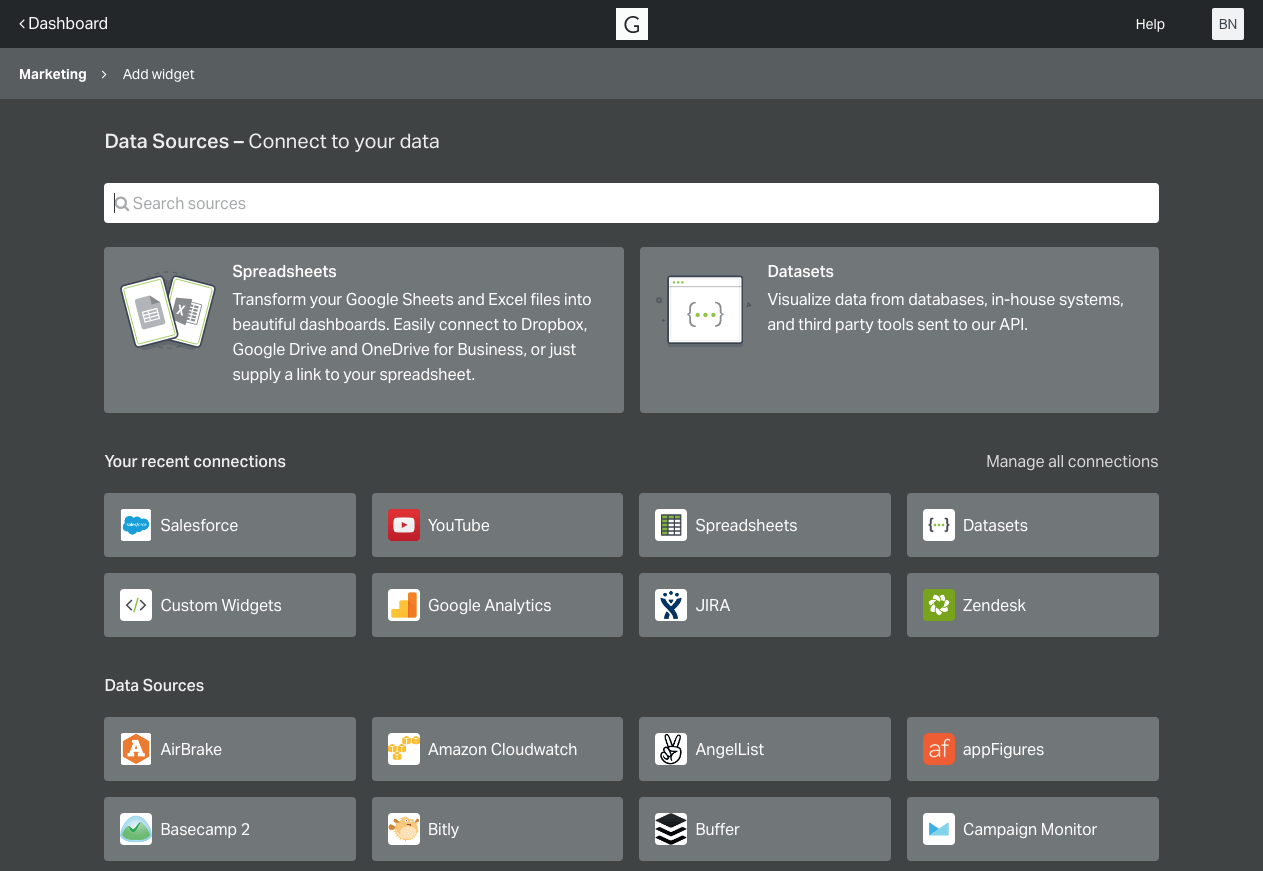Pick the Bitly label
Viewport: 1263px width, 871px height.
[x=444, y=829]
